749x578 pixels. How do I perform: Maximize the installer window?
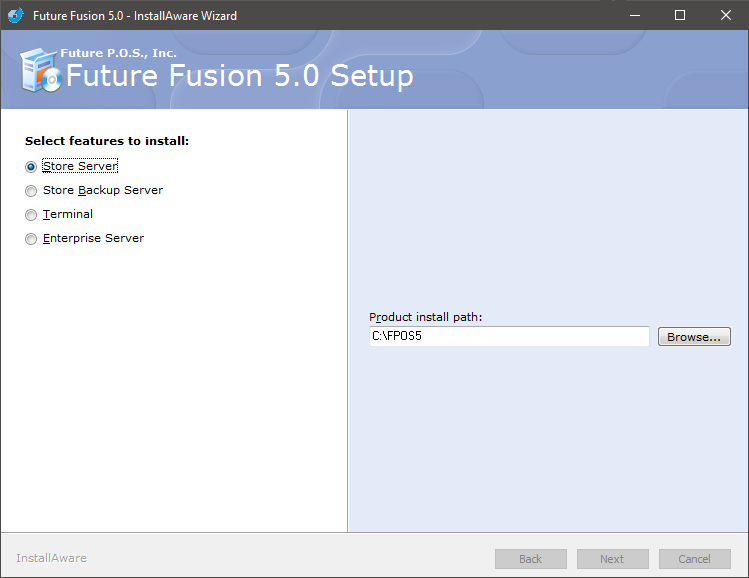click(x=680, y=15)
